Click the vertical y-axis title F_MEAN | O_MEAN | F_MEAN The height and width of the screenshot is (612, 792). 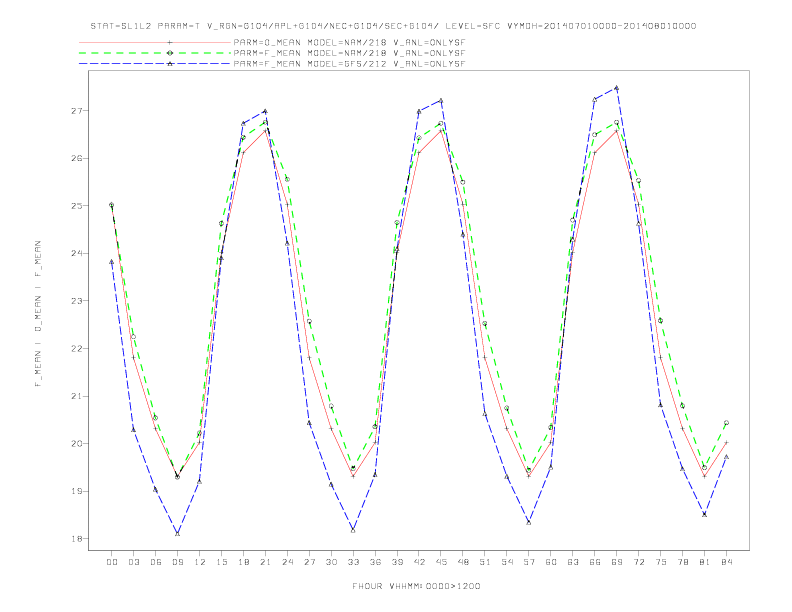tap(38, 314)
